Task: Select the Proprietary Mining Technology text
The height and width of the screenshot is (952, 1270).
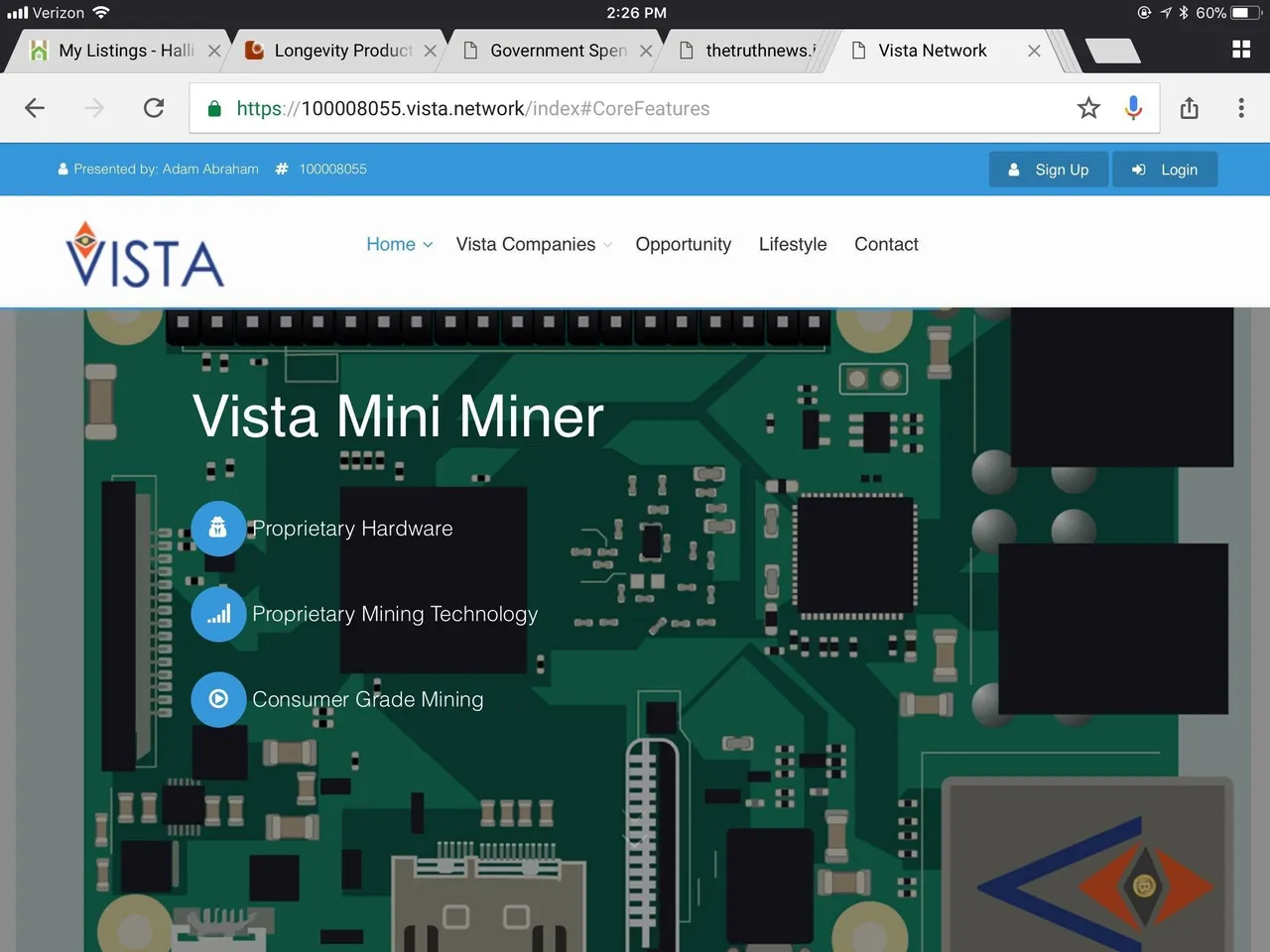Action: tap(395, 614)
